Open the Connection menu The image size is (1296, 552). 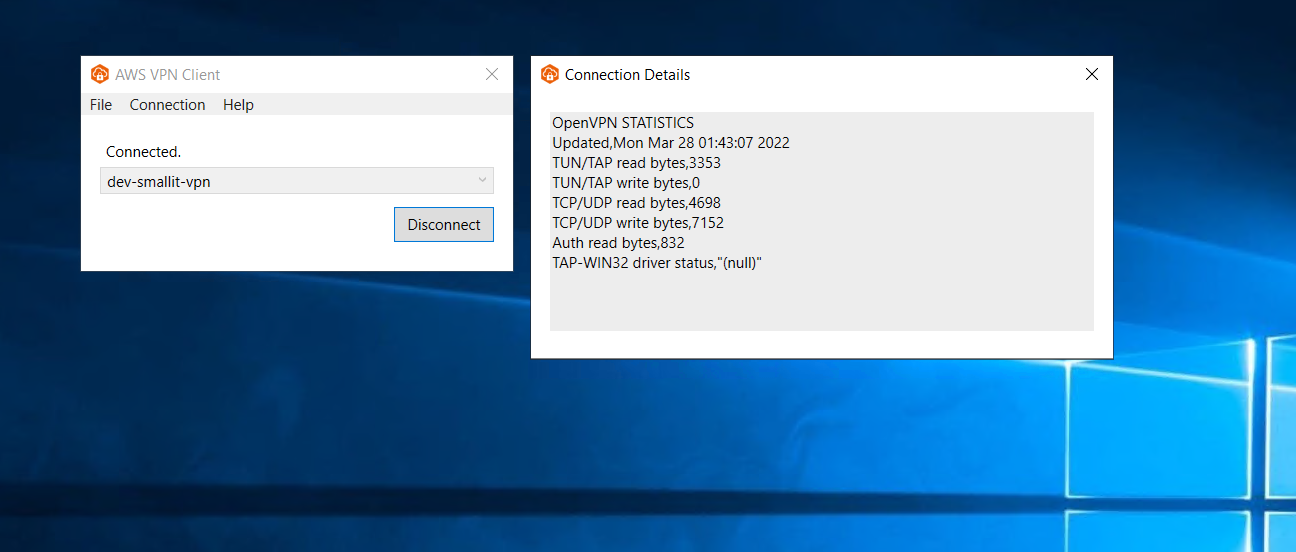pos(167,105)
